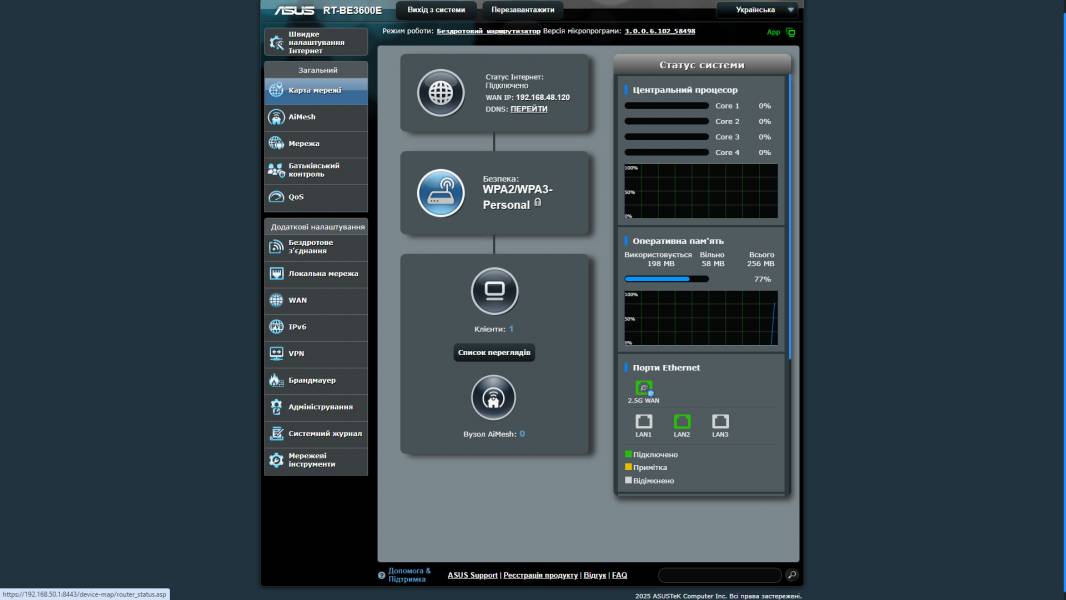The height and width of the screenshot is (600, 1066).
Task: Click the Системний журнал icon
Action: pyautogui.click(x=276, y=433)
